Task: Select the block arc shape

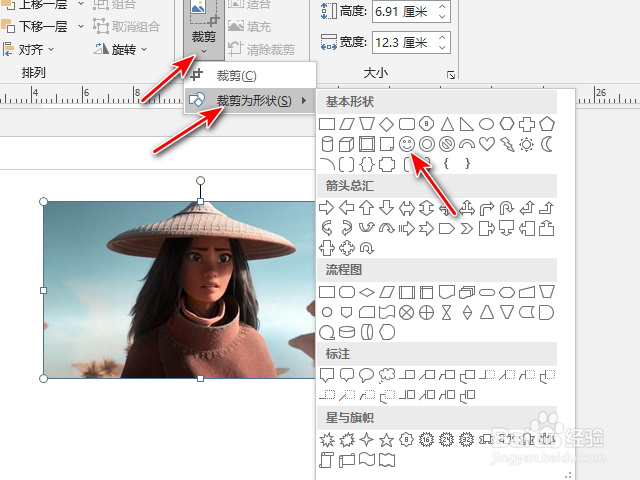Action: coord(467,144)
